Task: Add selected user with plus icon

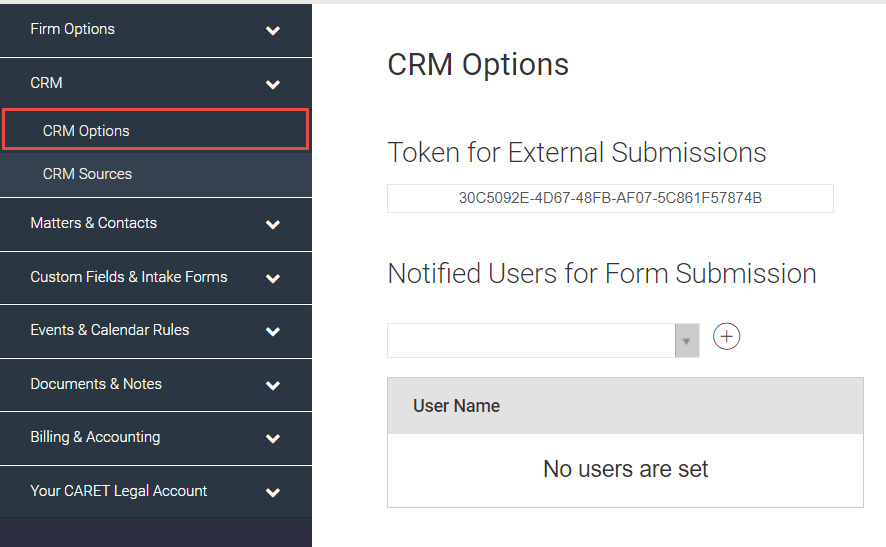Action: coord(726,337)
